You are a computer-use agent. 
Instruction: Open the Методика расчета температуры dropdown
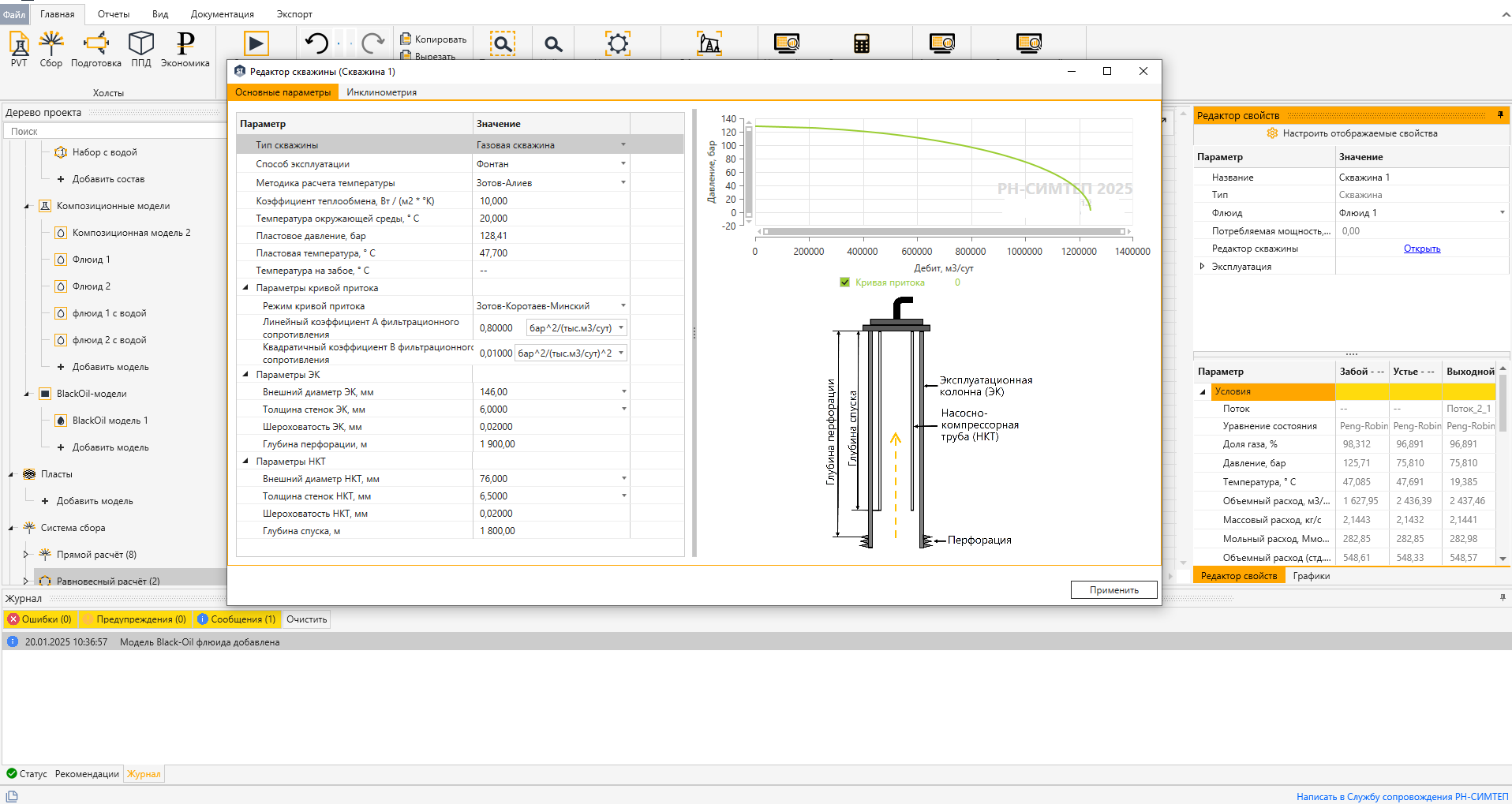point(623,182)
